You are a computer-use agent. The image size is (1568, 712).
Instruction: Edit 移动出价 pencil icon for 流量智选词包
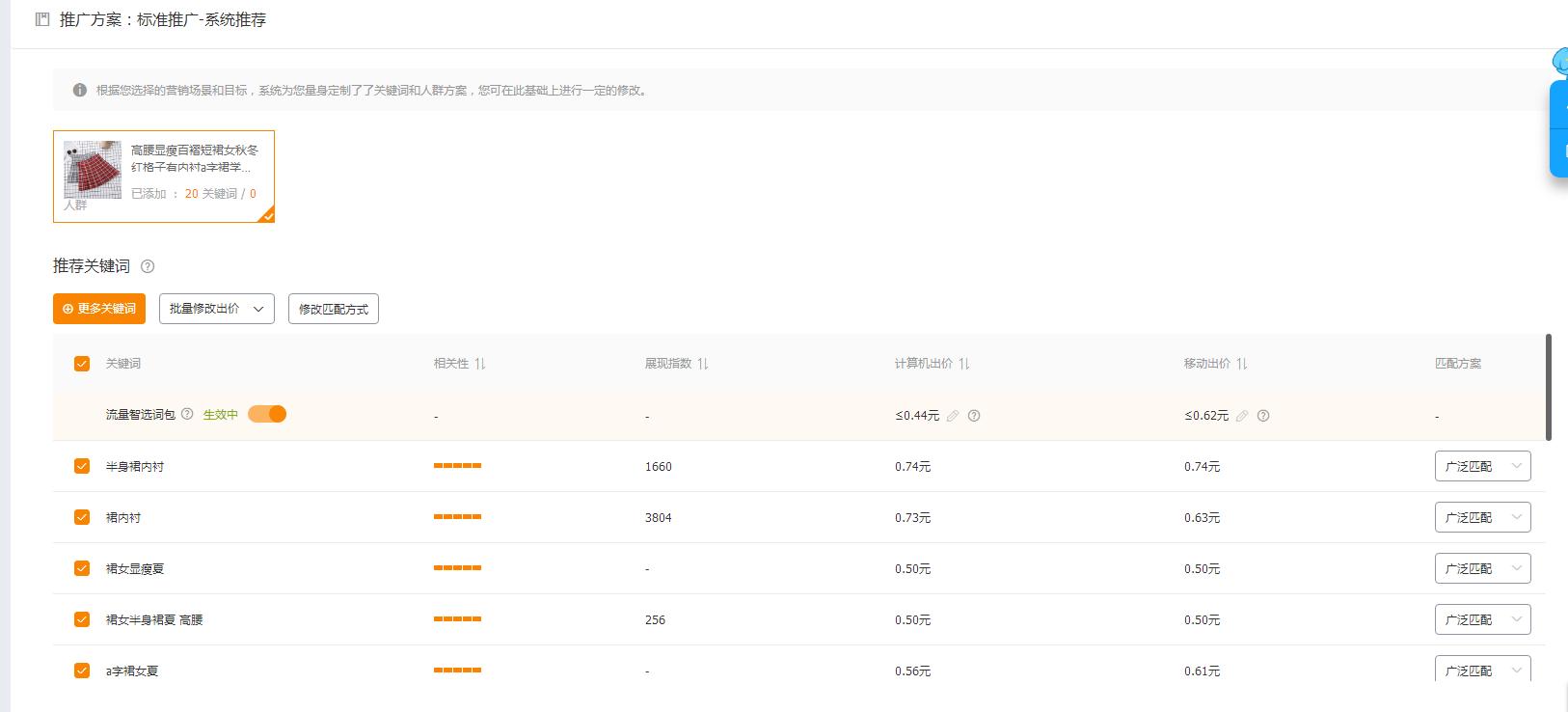pos(1242,416)
